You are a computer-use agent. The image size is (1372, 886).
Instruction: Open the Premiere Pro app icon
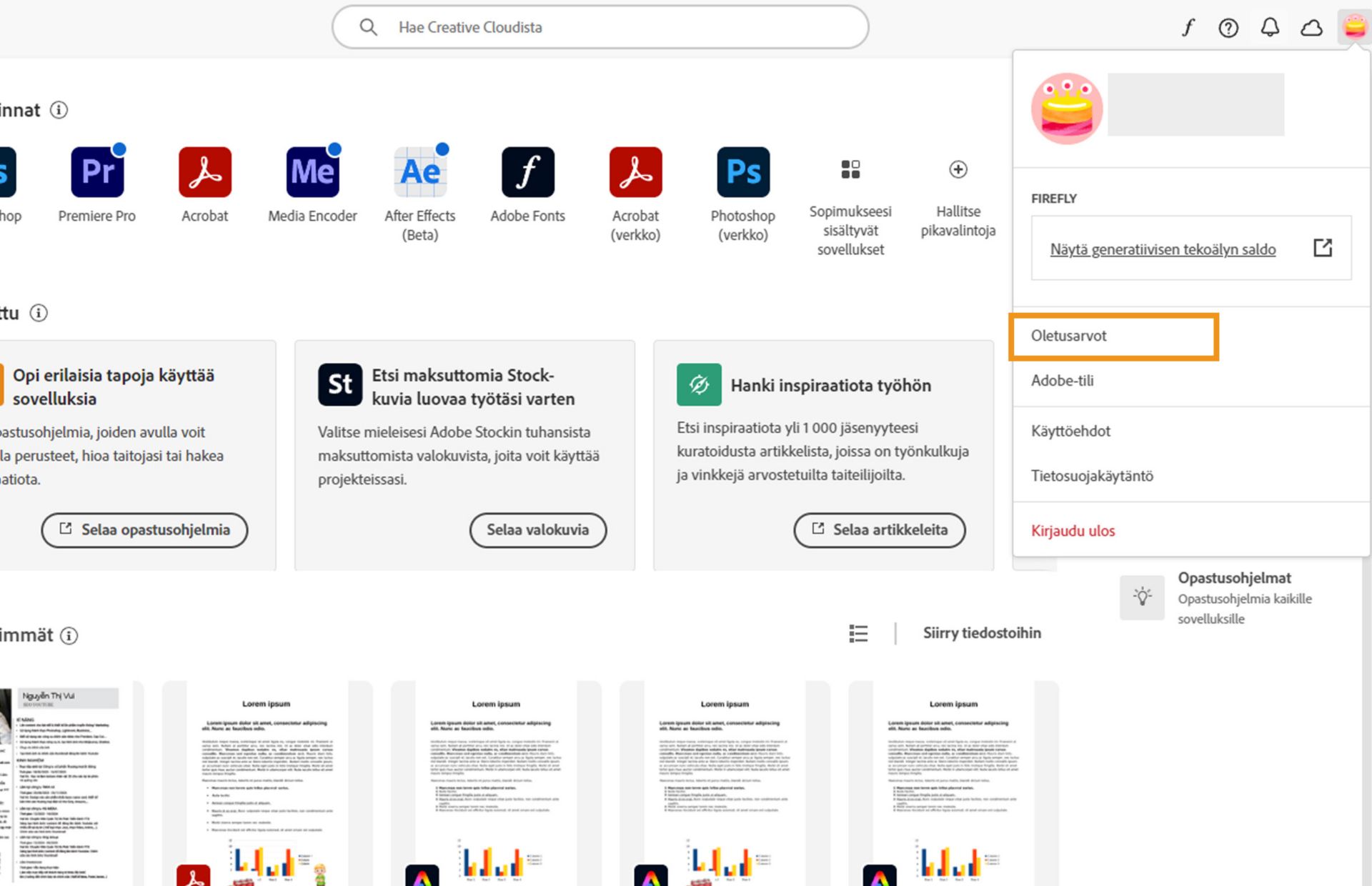(x=97, y=172)
